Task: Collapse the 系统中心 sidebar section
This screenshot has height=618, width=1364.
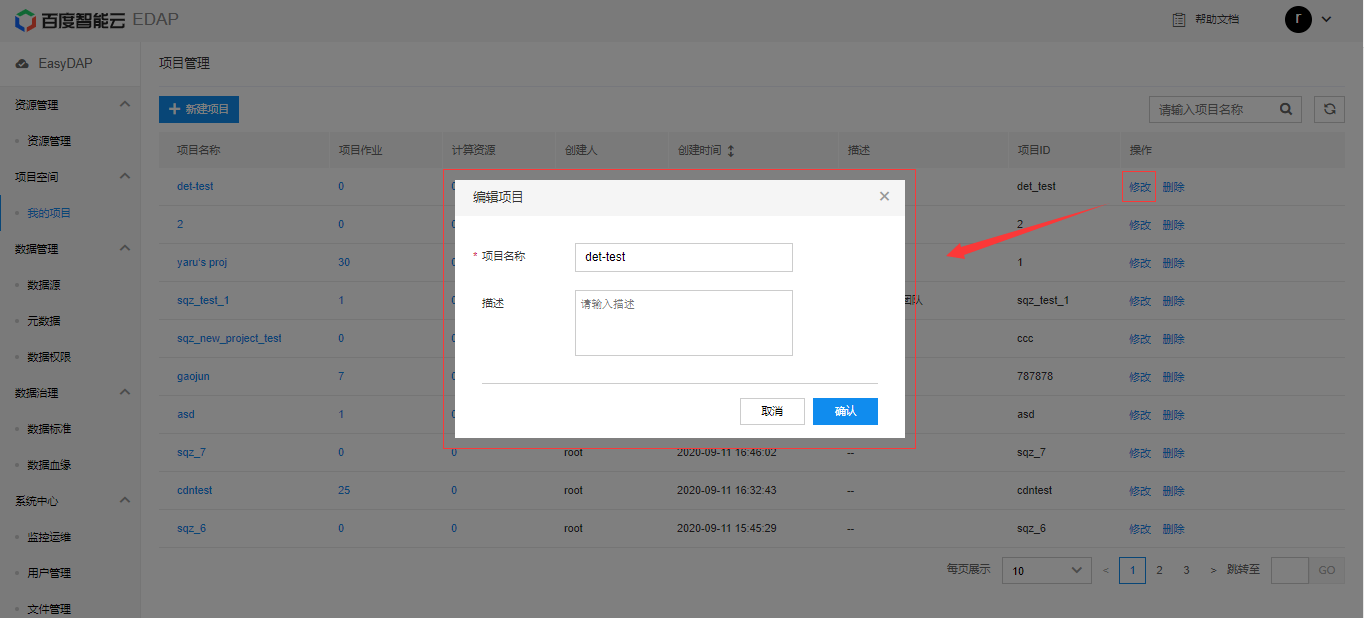Action: pos(124,501)
